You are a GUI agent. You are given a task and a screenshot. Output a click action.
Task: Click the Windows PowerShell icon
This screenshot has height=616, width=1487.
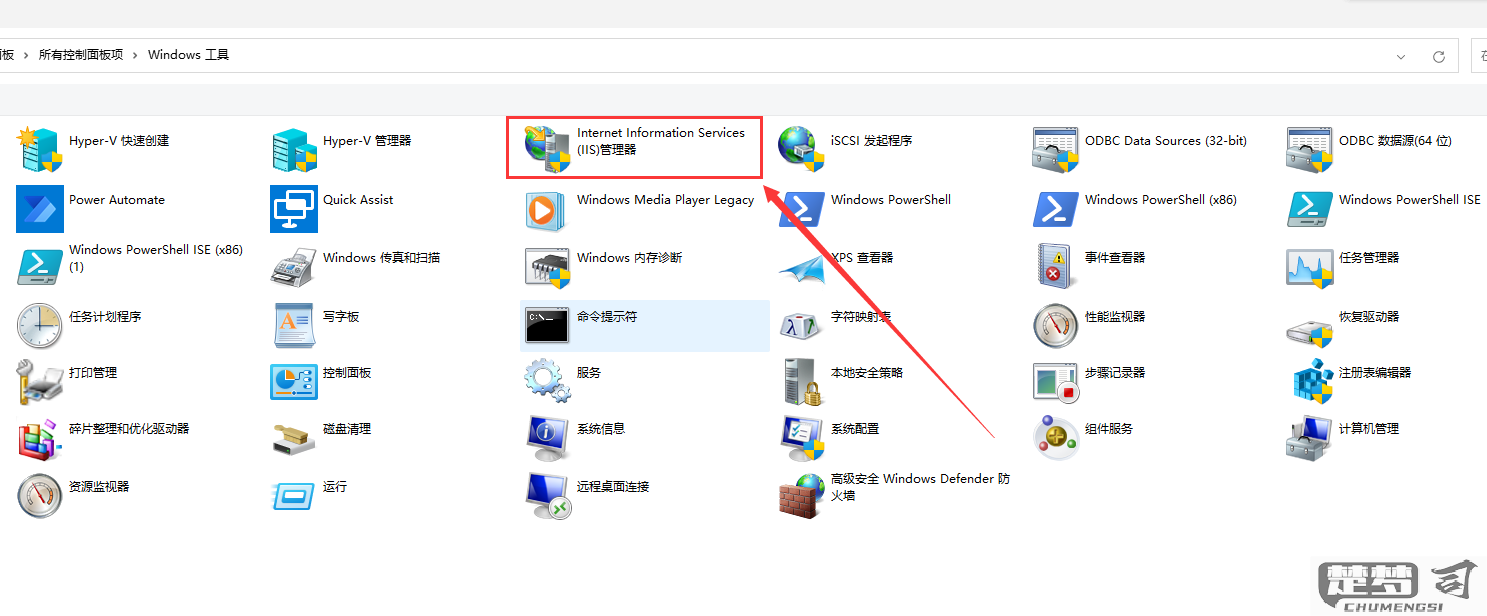802,209
